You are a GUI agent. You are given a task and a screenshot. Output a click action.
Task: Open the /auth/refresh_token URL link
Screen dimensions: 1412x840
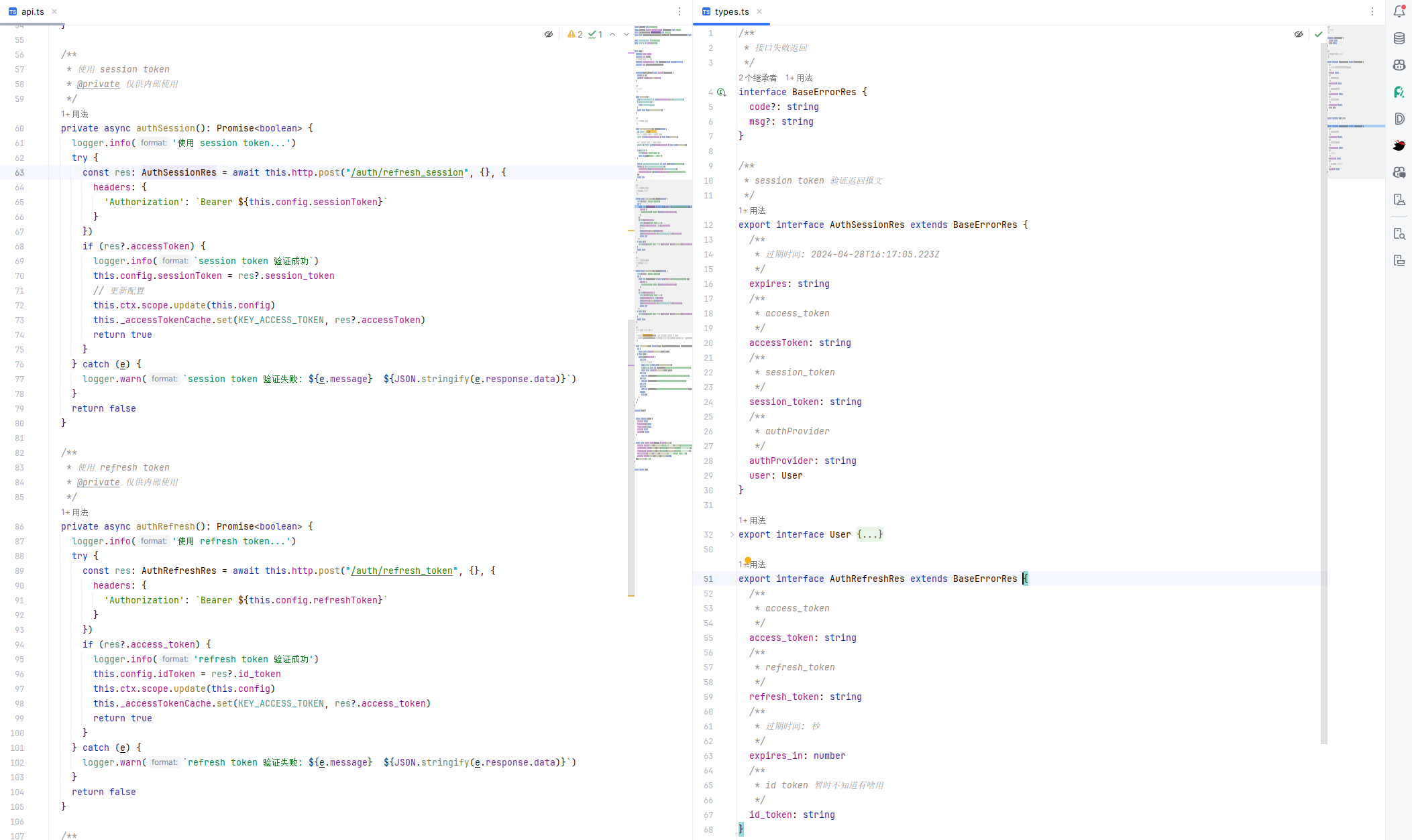pyautogui.click(x=401, y=571)
